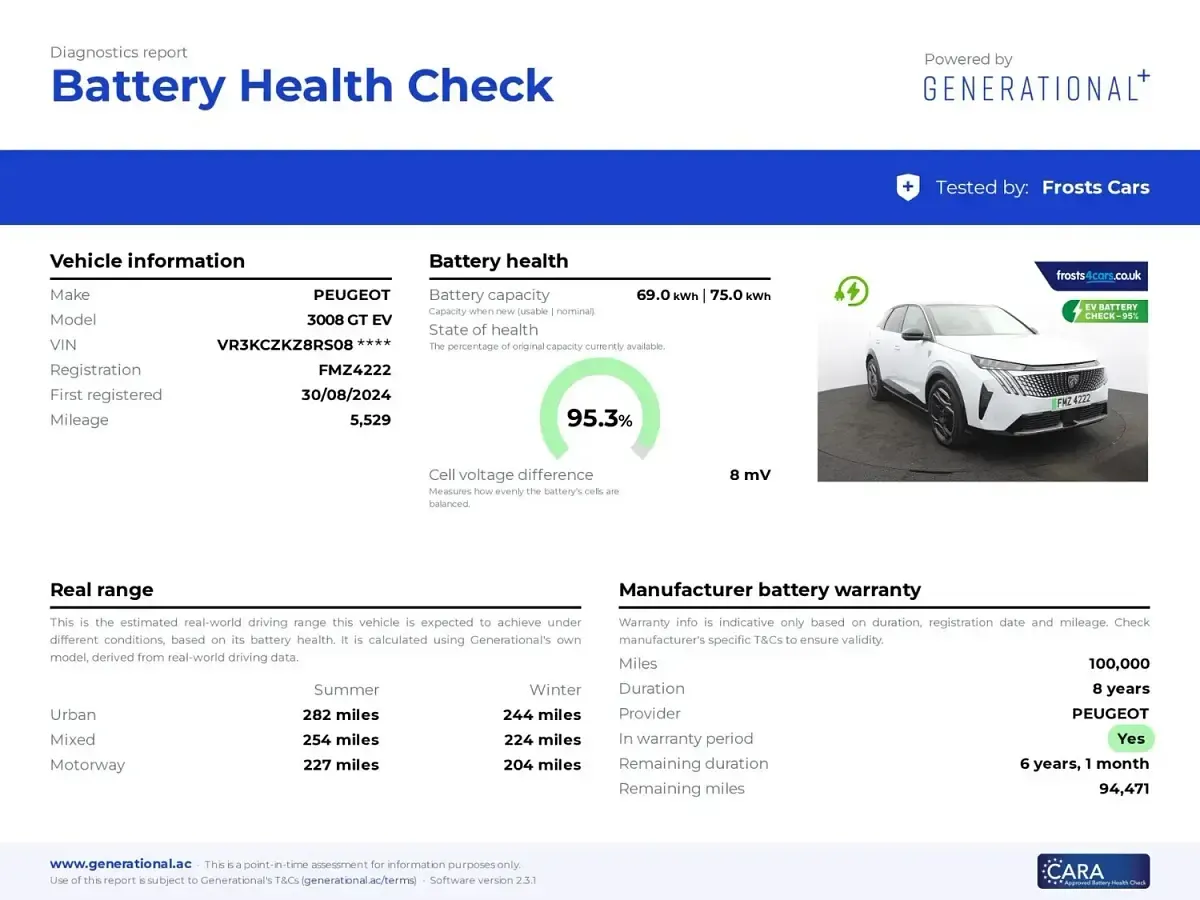Select the model value 3008 GT EV
This screenshot has width=1200, height=900.
349,320
